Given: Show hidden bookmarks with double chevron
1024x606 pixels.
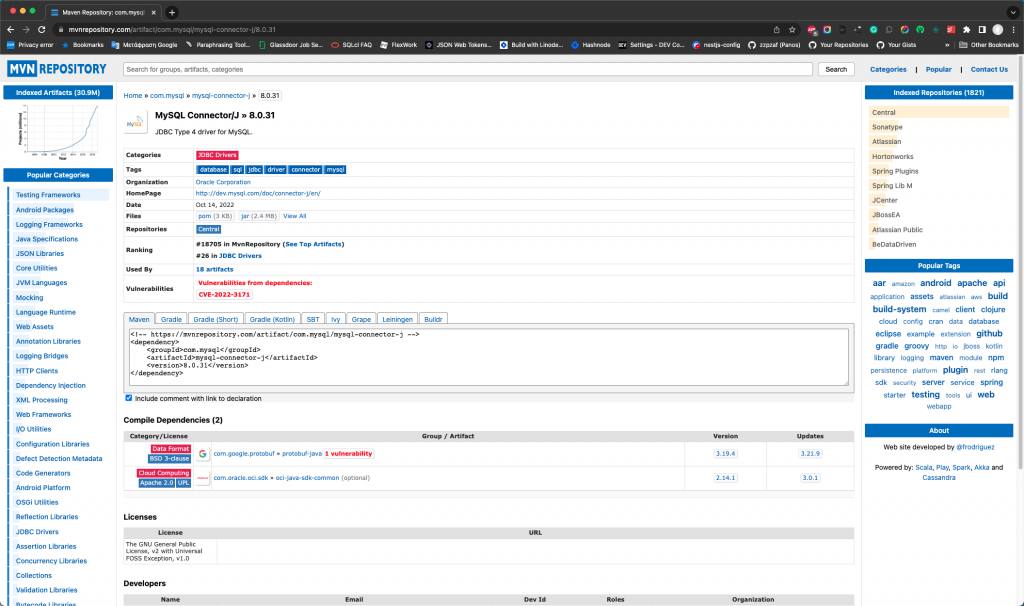Looking at the screenshot, I should pyautogui.click(x=947, y=45).
